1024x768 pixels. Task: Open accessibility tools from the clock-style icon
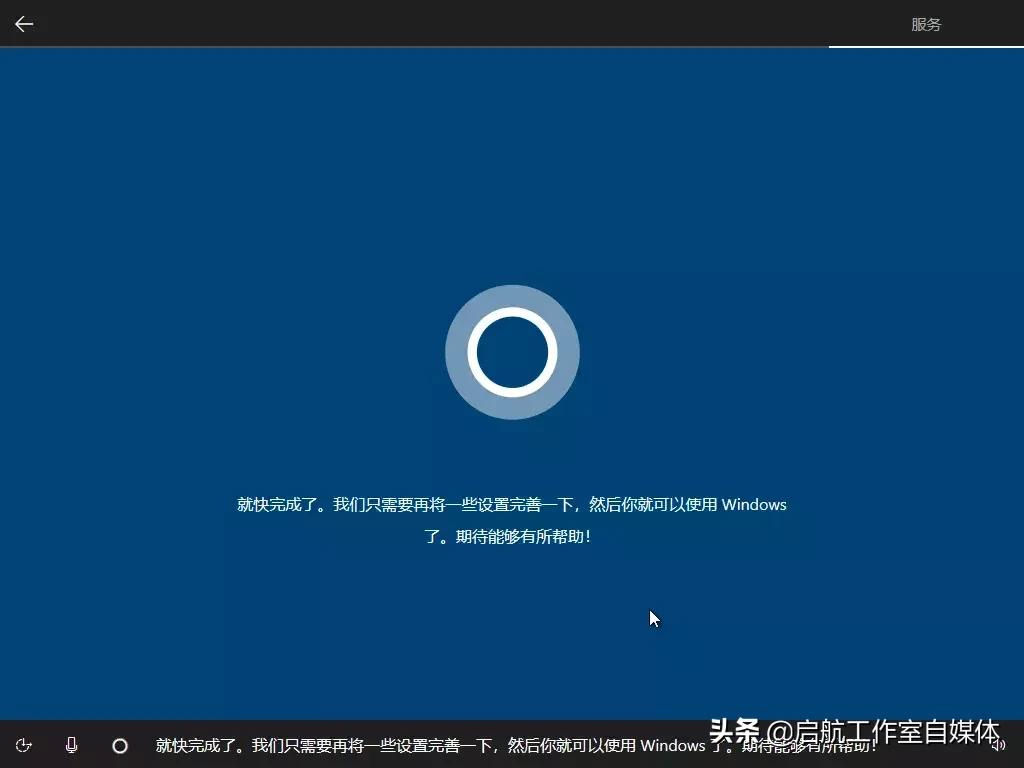[24, 745]
